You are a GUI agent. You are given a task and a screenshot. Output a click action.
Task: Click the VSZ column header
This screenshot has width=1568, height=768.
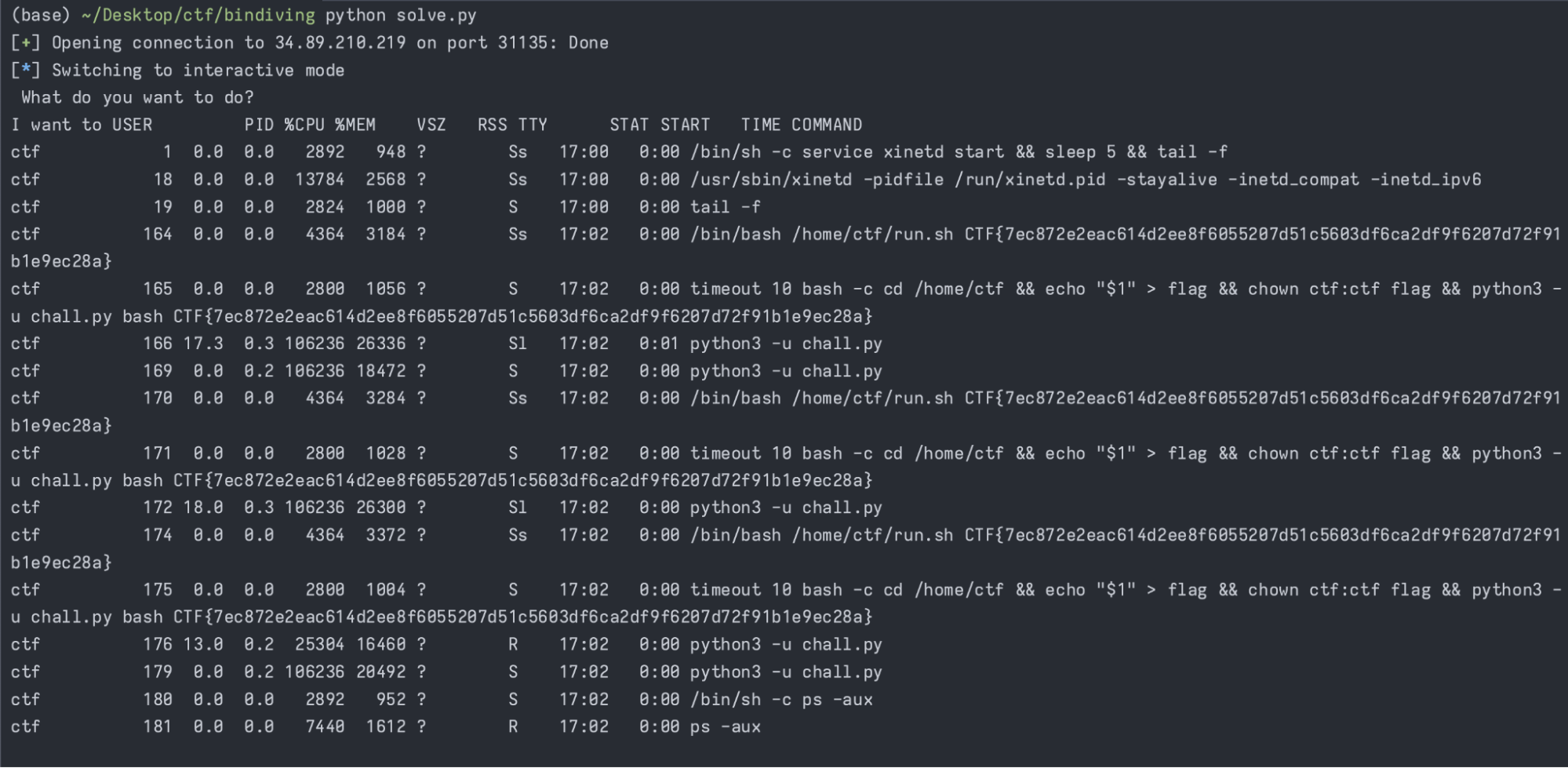431,125
